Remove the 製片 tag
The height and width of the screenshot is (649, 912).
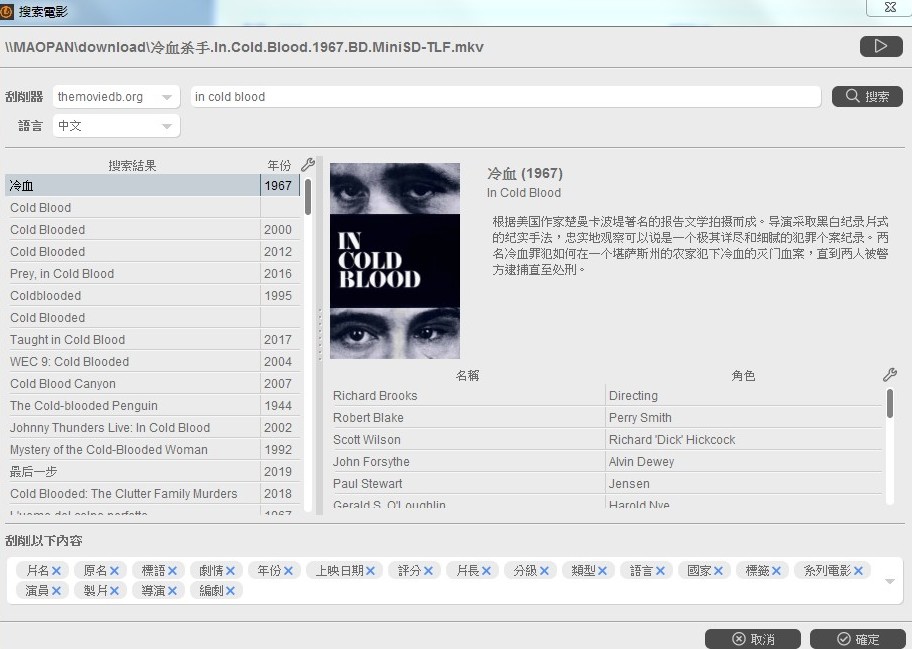(x=114, y=591)
